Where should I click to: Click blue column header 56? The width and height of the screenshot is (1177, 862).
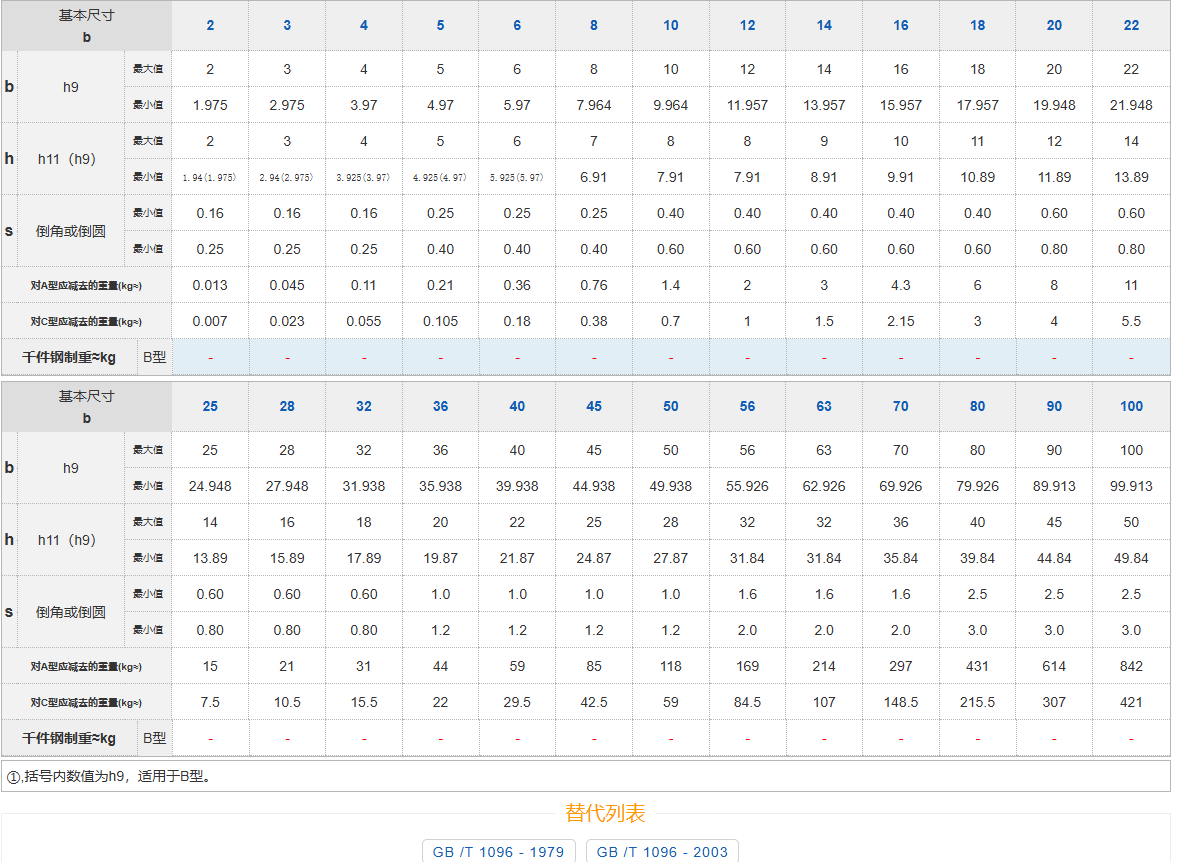click(747, 406)
